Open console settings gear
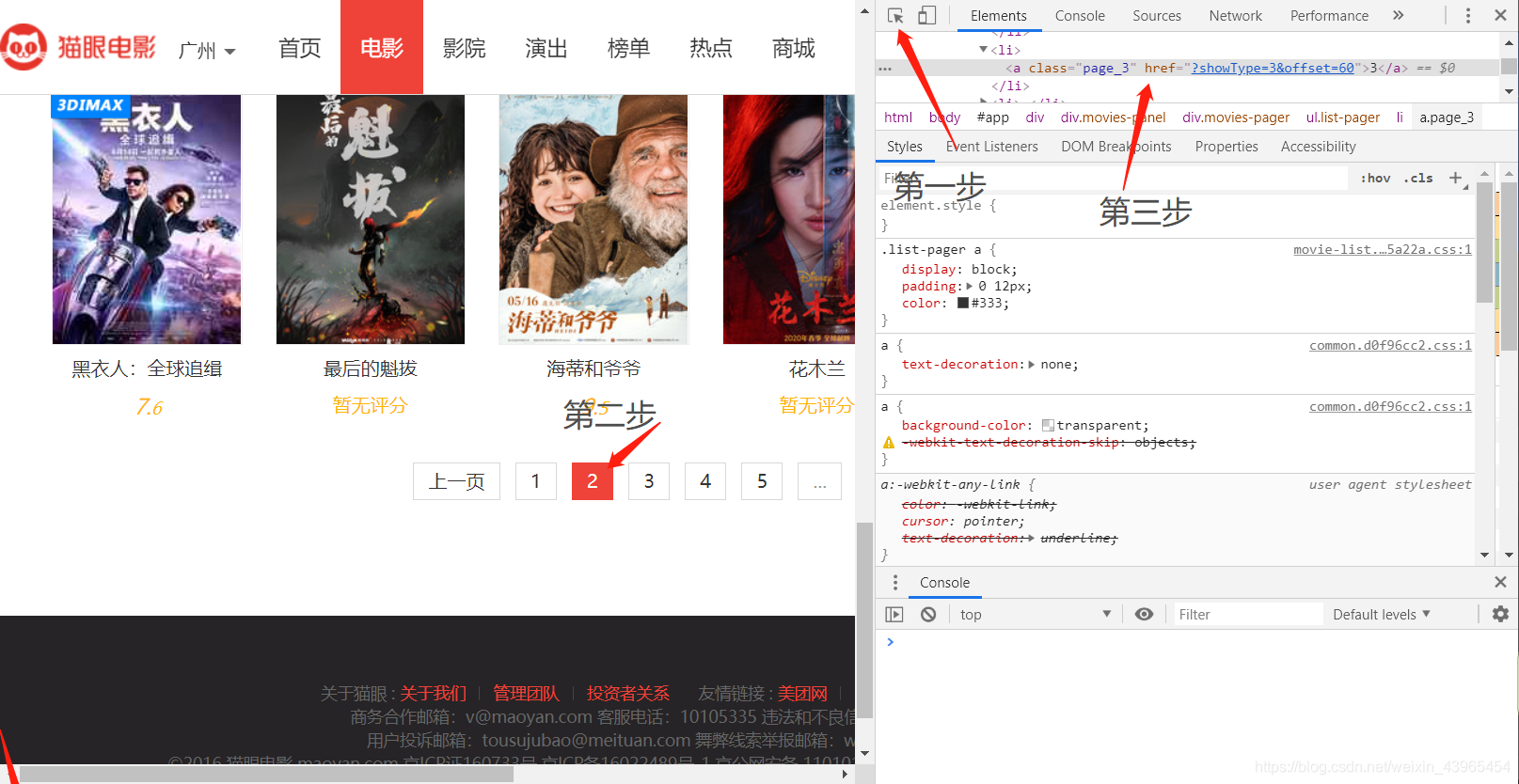Image resolution: width=1519 pixels, height=784 pixels. tap(1500, 614)
